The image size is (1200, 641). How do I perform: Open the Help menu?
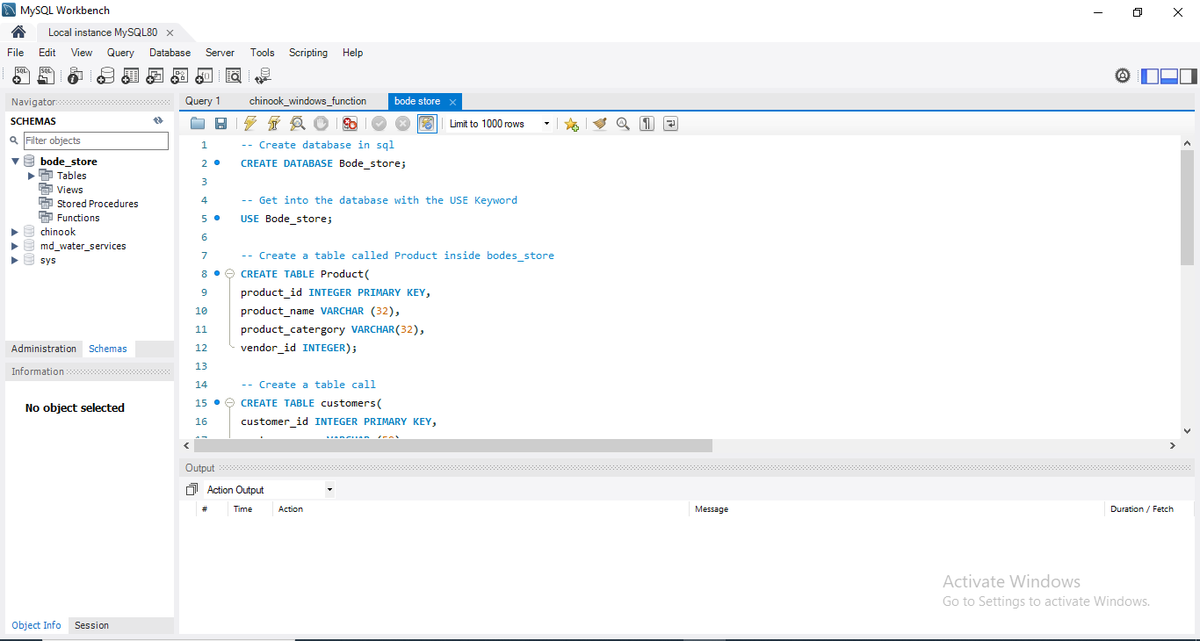[352, 52]
